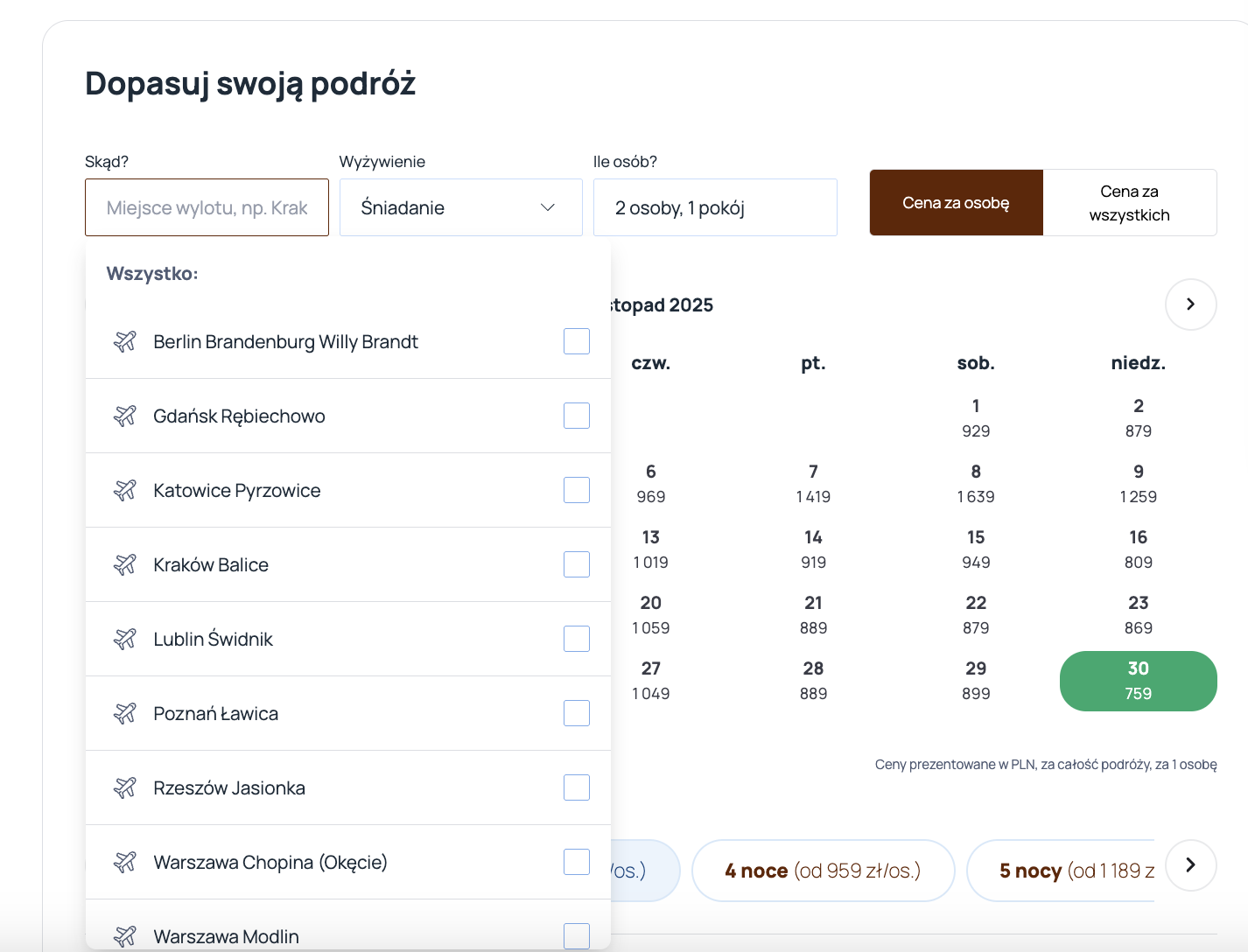Go to next month in calendar
This screenshot has width=1248, height=952.
(1190, 304)
